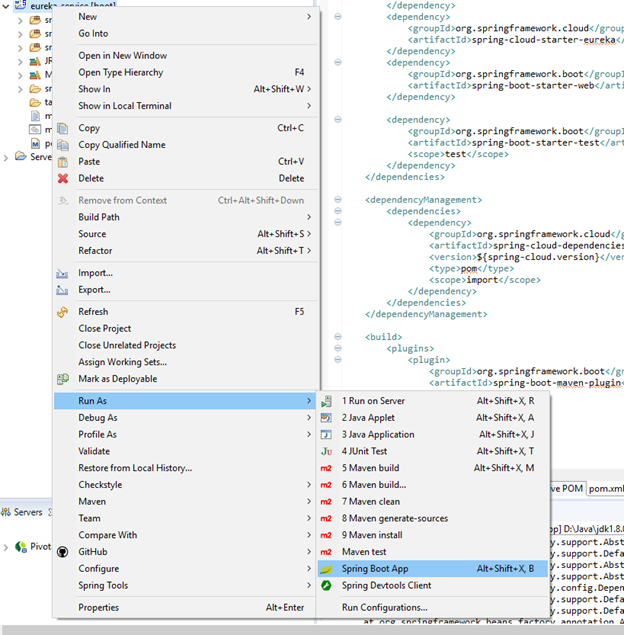The width and height of the screenshot is (624, 635).
Task: Click the JUnit Test Ju icon
Action: 326,452
